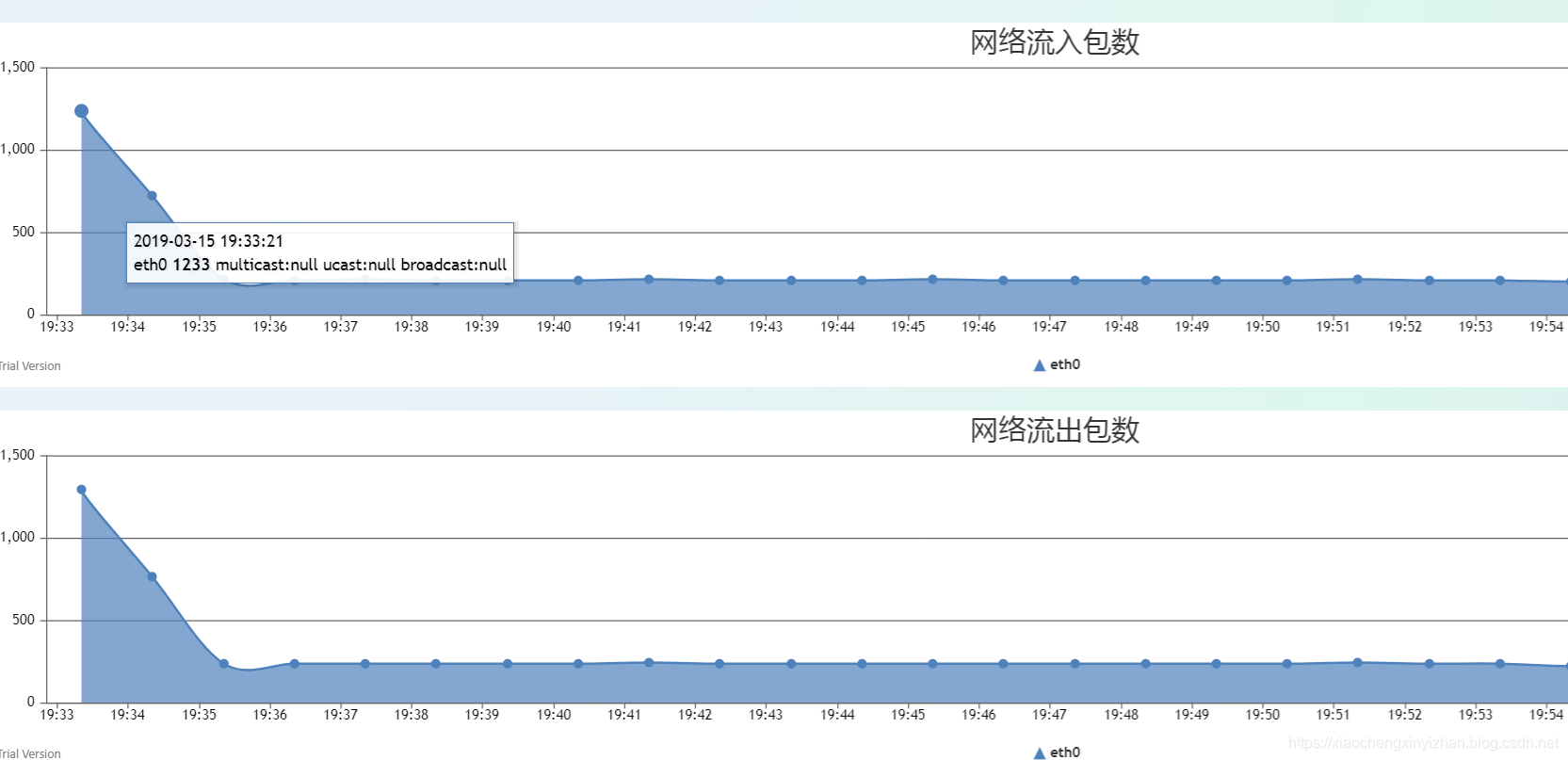This screenshot has height=760, width=1568.
Task: Select the second data point near 19:34 on 网络流入包数 chart
Action: pyautogui.click(x=152, y=196)
